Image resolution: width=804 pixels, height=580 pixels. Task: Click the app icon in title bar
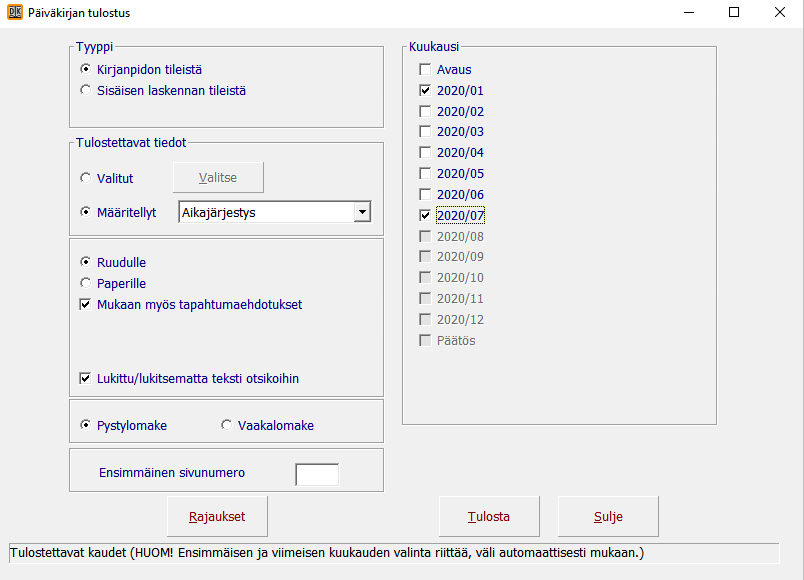[x=15, y=13]
